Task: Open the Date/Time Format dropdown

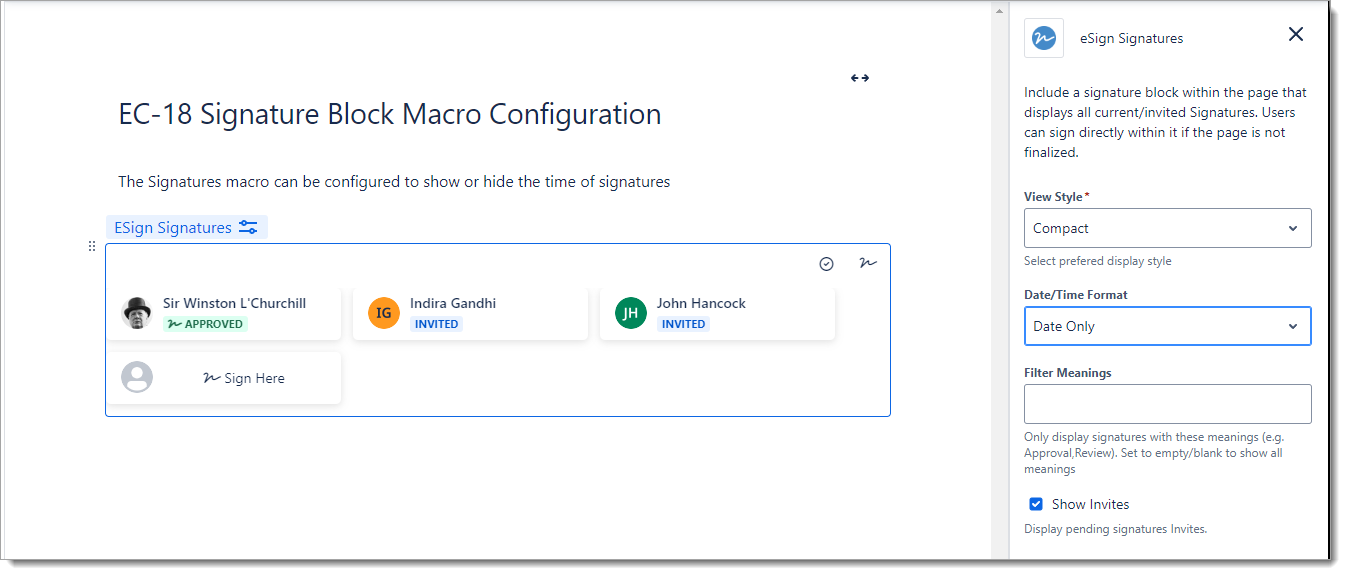Action: tap(1167, 326)
